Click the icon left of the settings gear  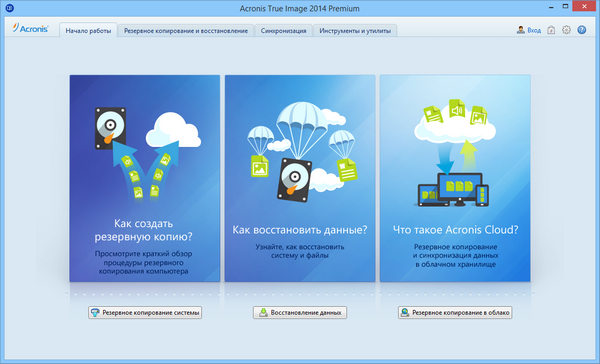click(551, 30)
